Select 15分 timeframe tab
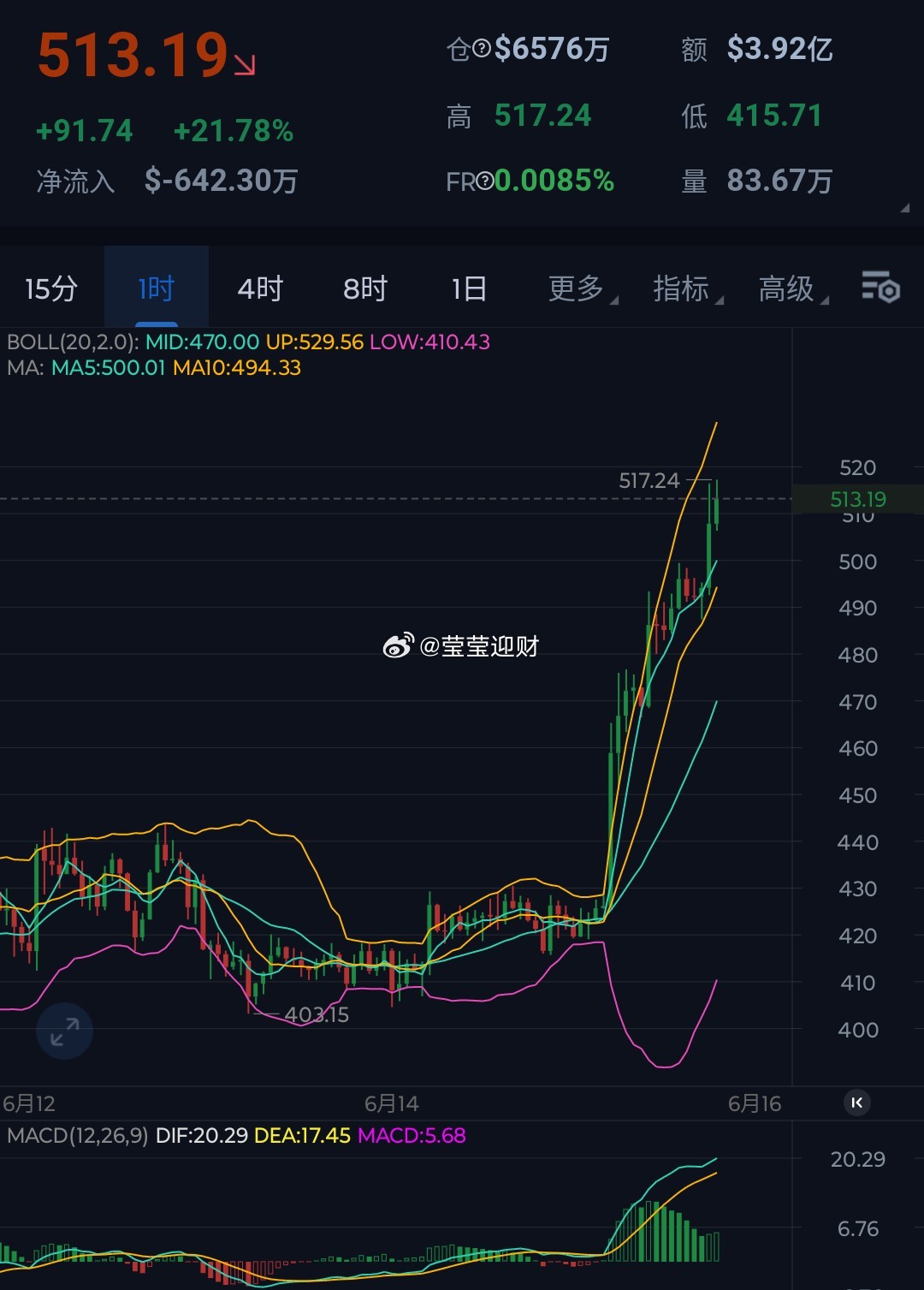Screen dimensions: 924x1290 [51, 288]
